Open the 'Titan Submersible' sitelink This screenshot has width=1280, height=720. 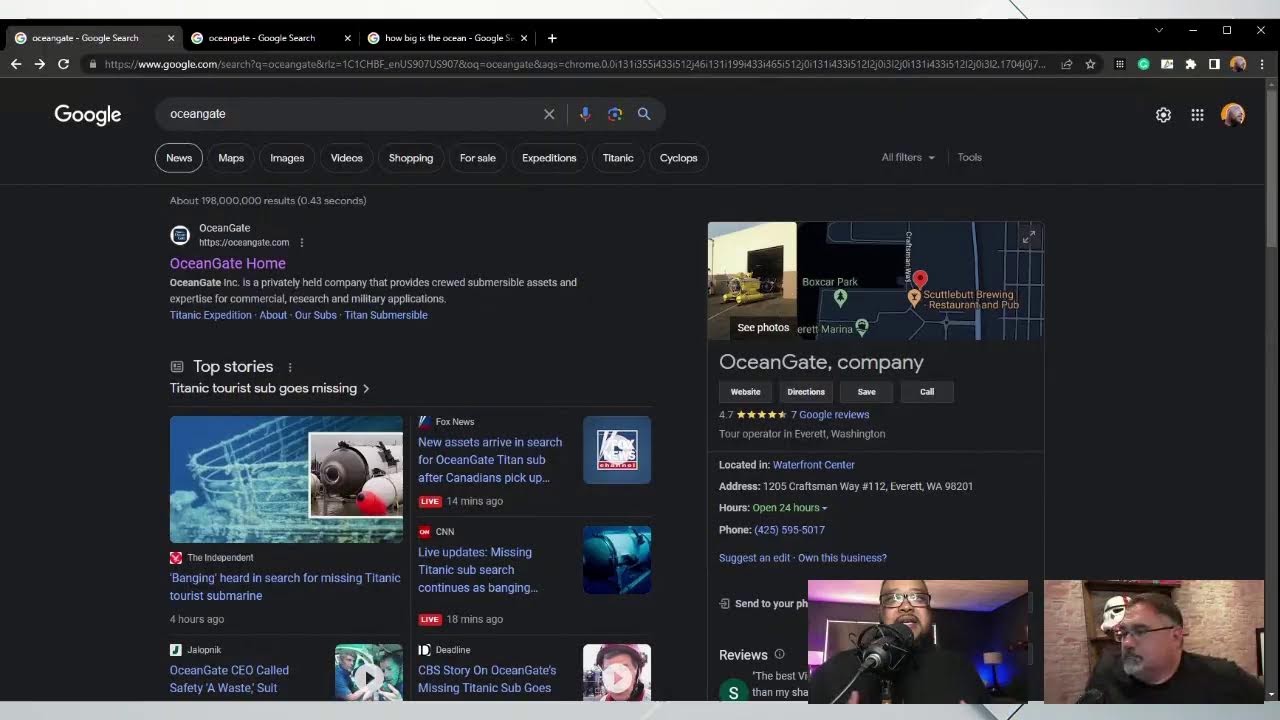pos(386,315)
